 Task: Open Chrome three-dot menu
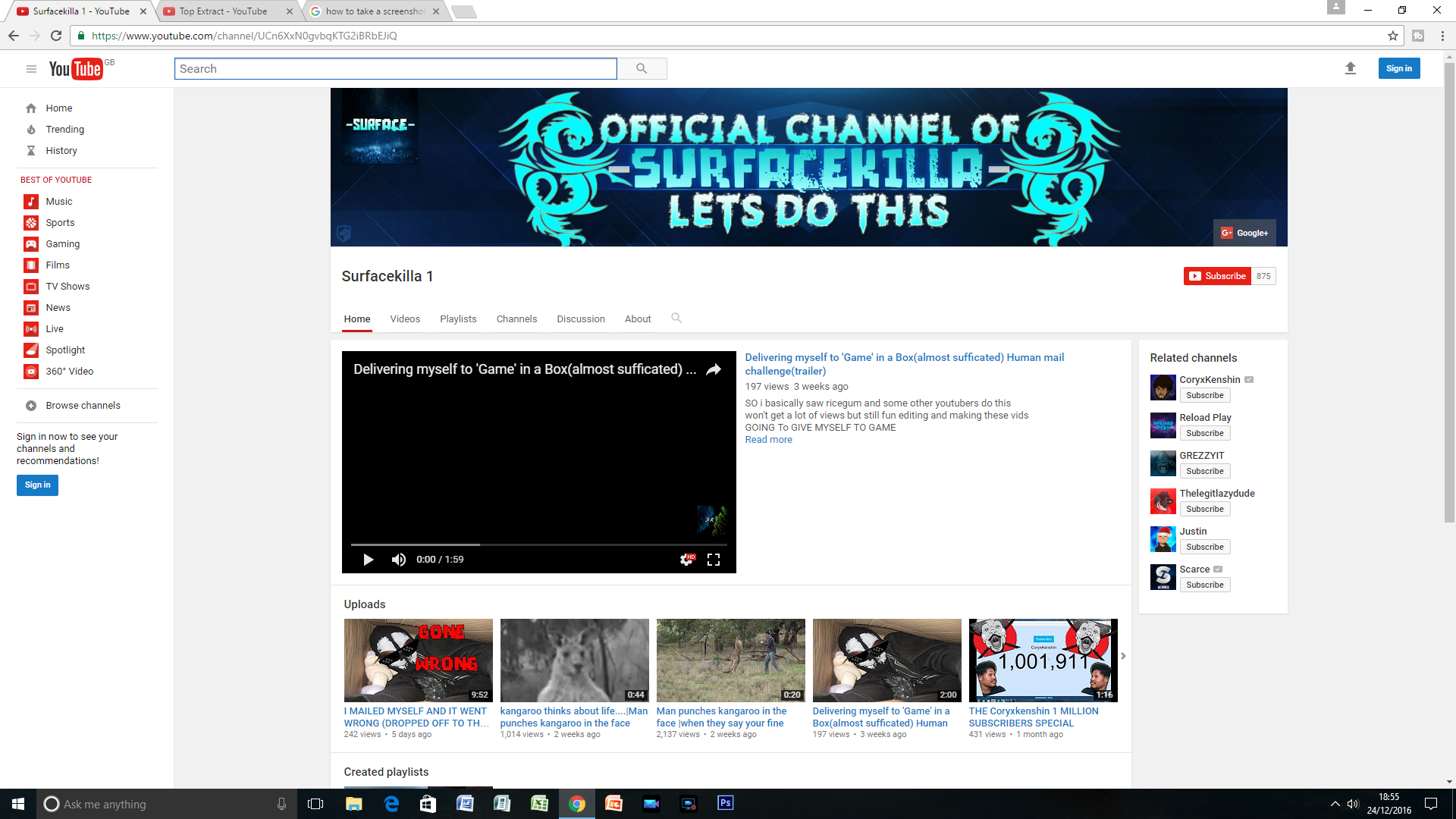tap(1442, 36)
